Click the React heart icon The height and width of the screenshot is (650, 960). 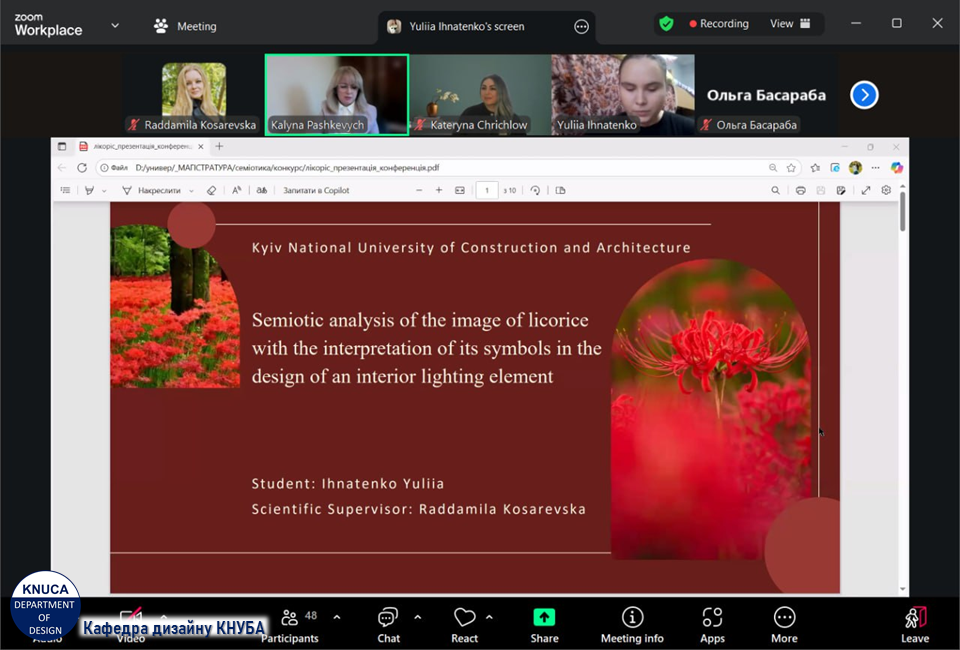click(x=464, y=618)
